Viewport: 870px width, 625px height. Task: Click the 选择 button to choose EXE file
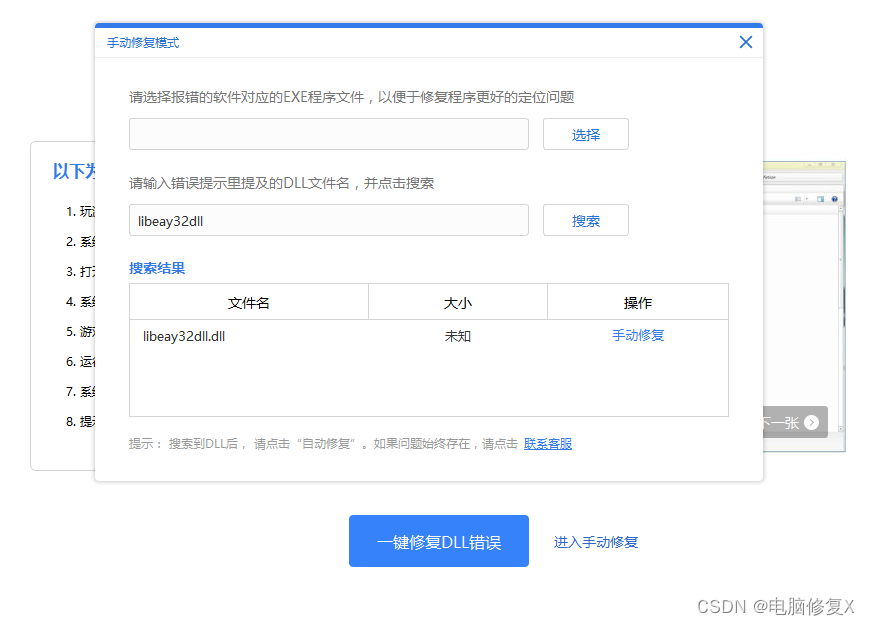pyautogui.click(x=585, y=134)
